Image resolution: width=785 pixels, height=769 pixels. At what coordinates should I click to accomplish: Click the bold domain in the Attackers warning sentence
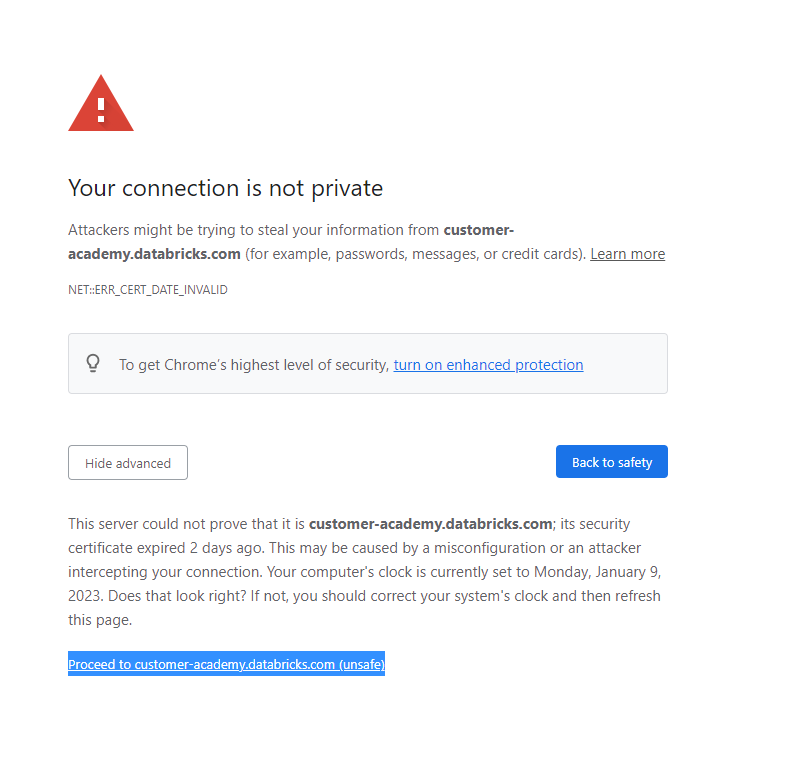click(154, 254)
